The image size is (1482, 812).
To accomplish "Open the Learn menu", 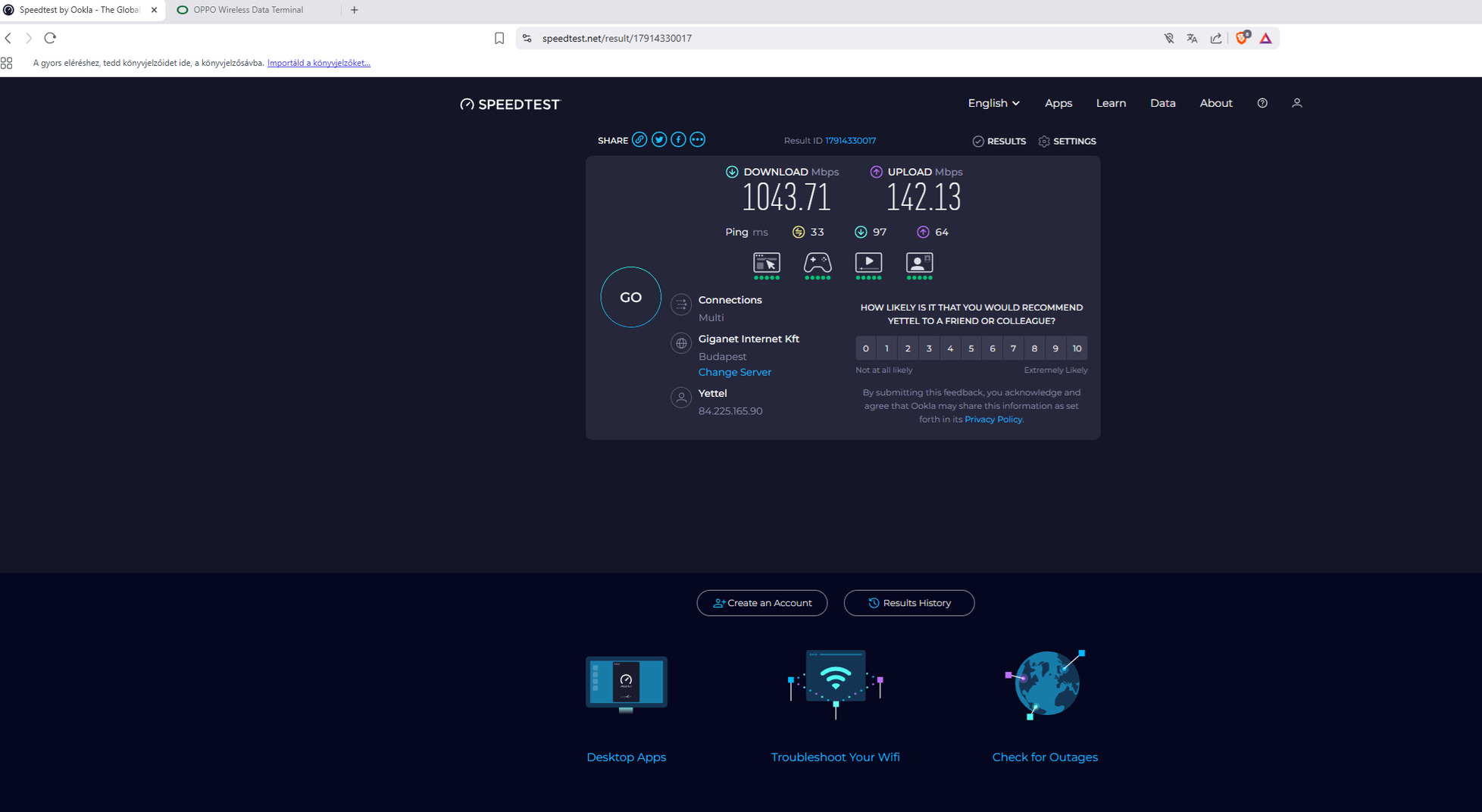I will pos(1111,103).
